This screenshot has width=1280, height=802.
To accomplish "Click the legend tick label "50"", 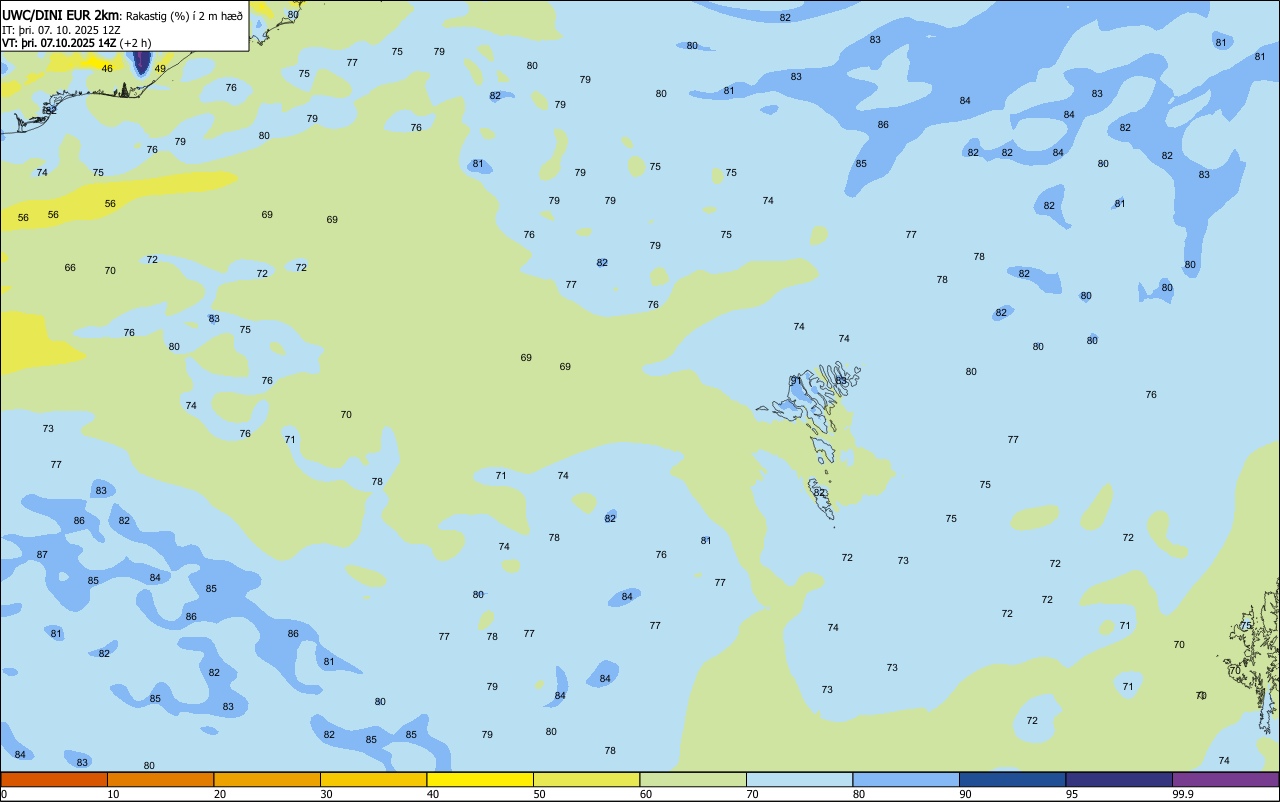I will tap(539, 794).
